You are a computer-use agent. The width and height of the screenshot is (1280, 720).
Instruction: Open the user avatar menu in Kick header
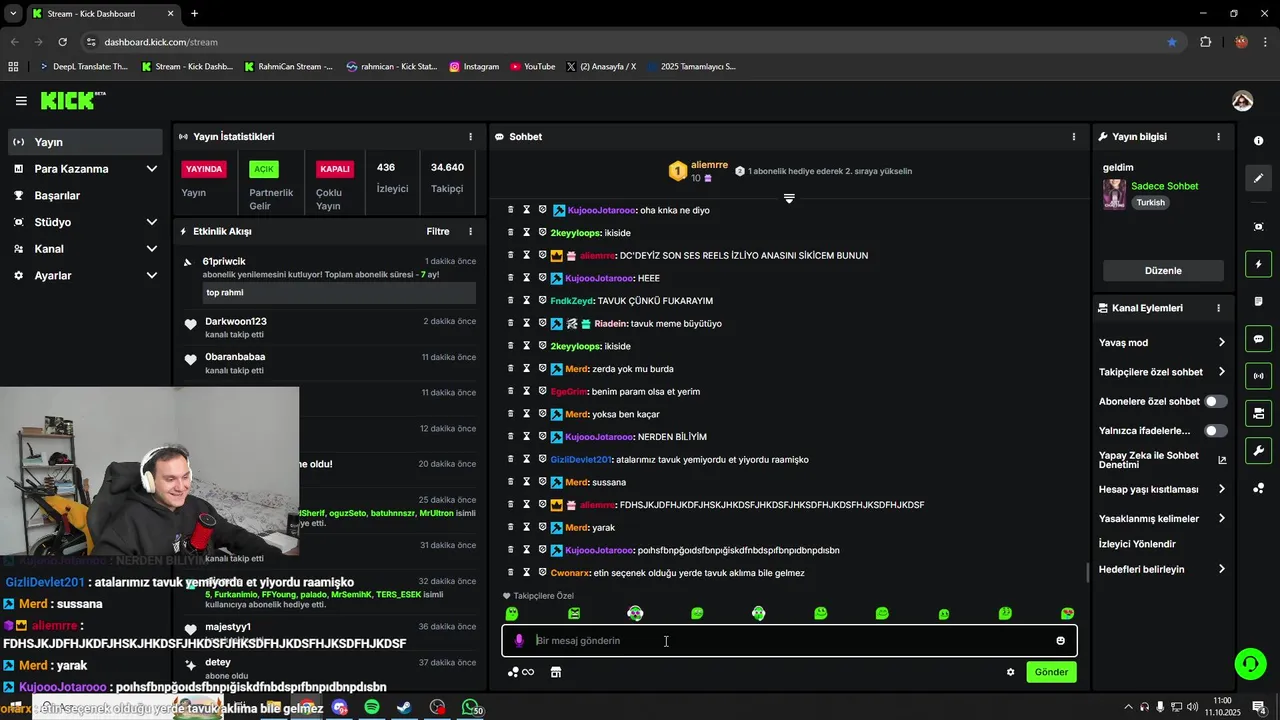[1242, 101]
